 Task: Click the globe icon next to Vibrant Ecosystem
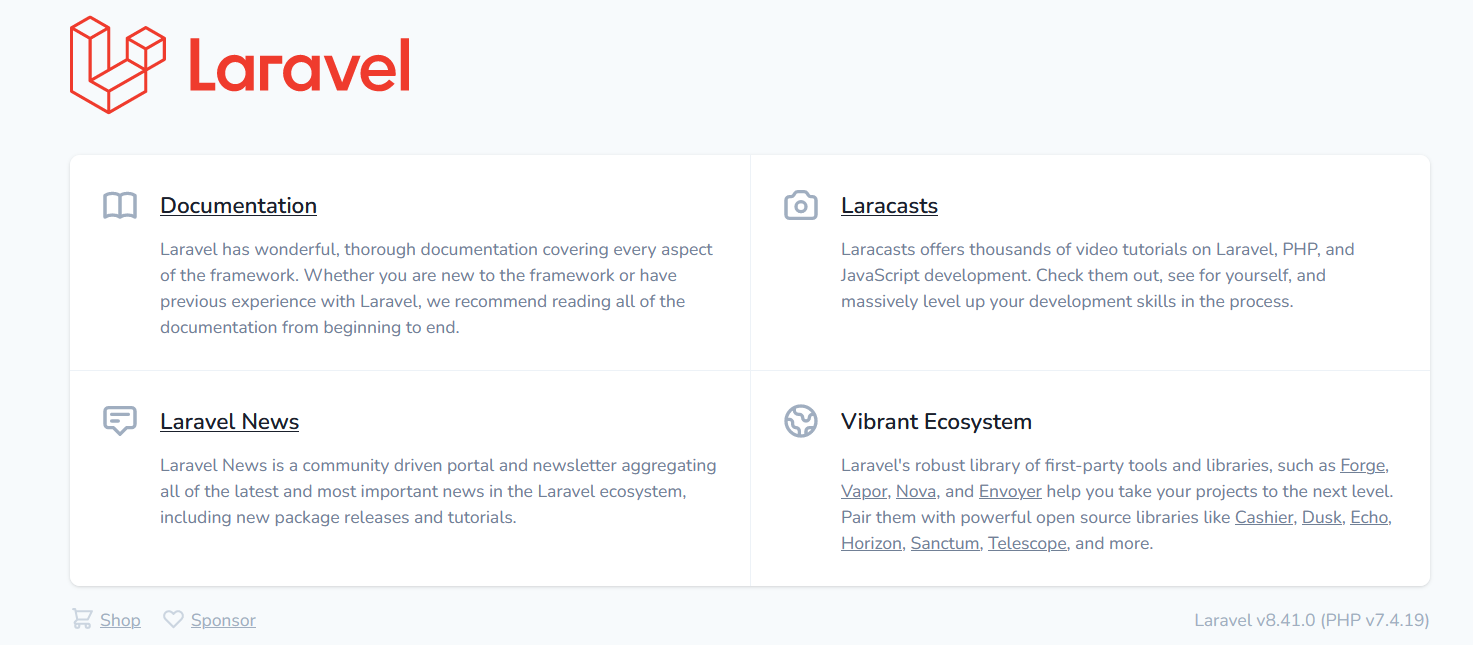click(801, 421)
